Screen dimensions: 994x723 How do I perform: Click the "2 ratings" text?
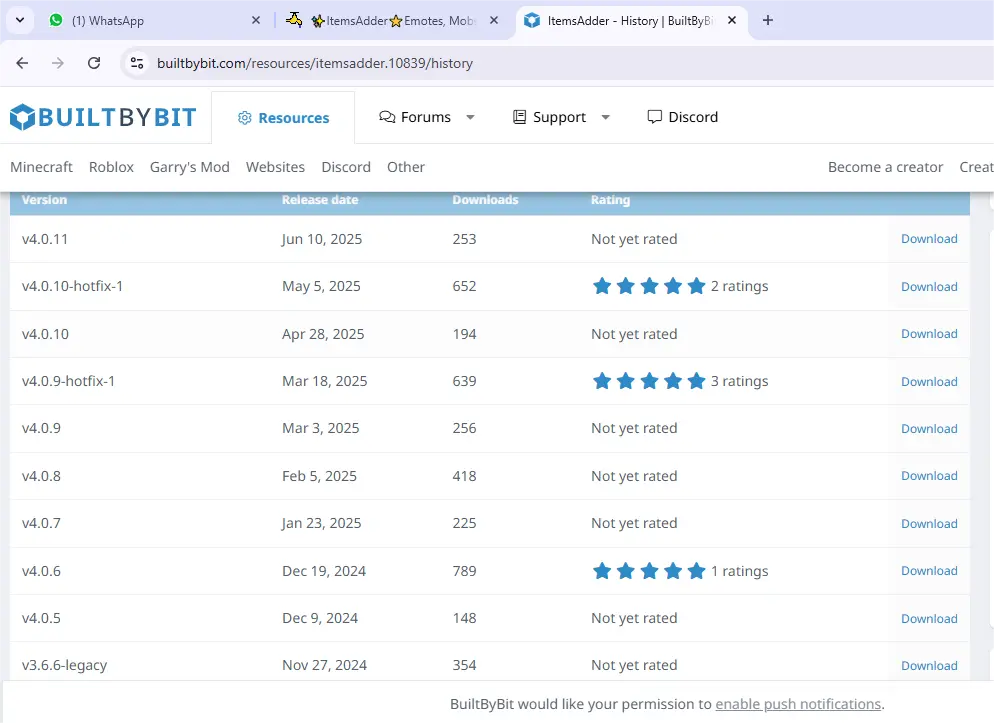739,286
